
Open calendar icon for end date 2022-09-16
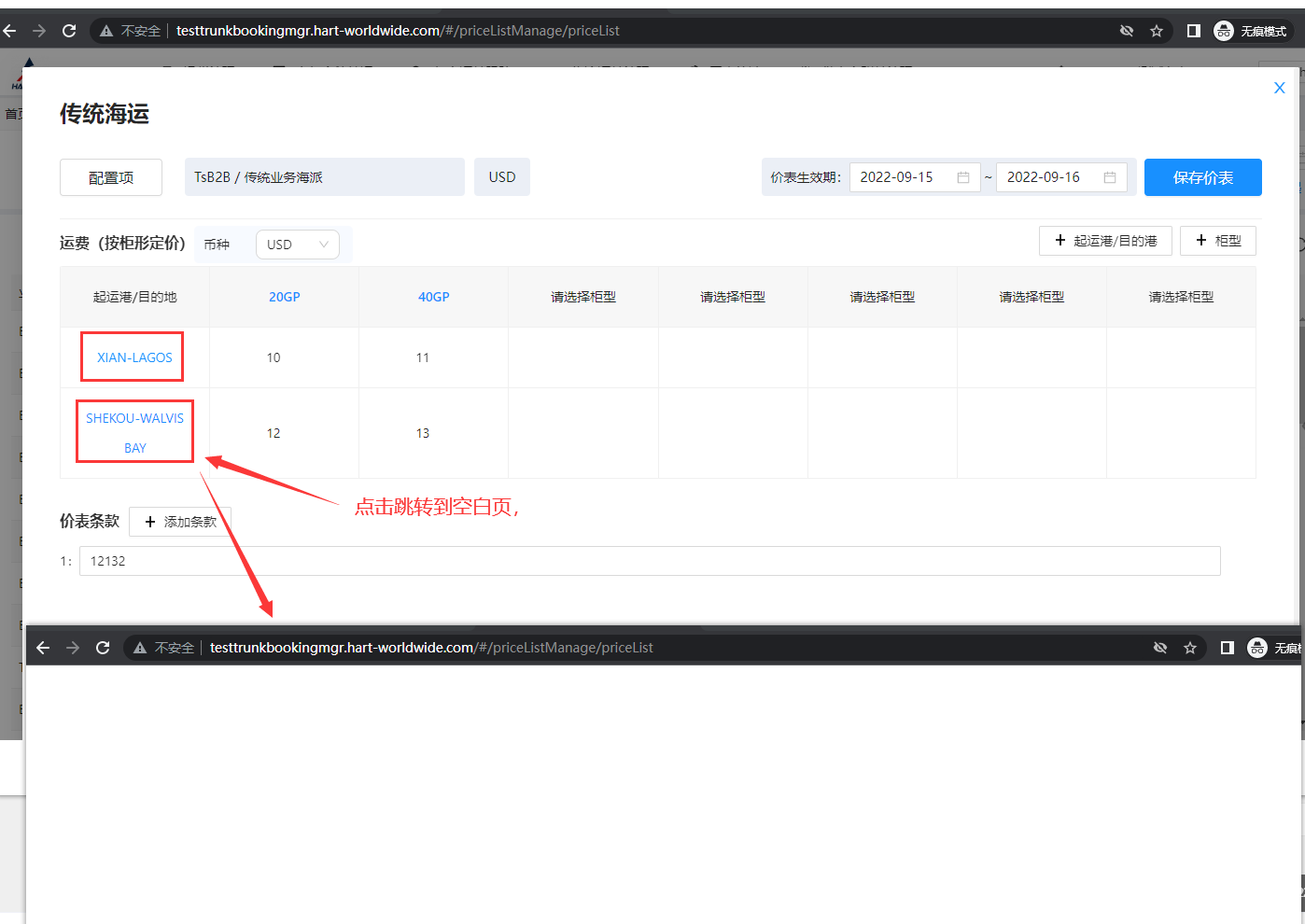click(x=1110, y=177)
